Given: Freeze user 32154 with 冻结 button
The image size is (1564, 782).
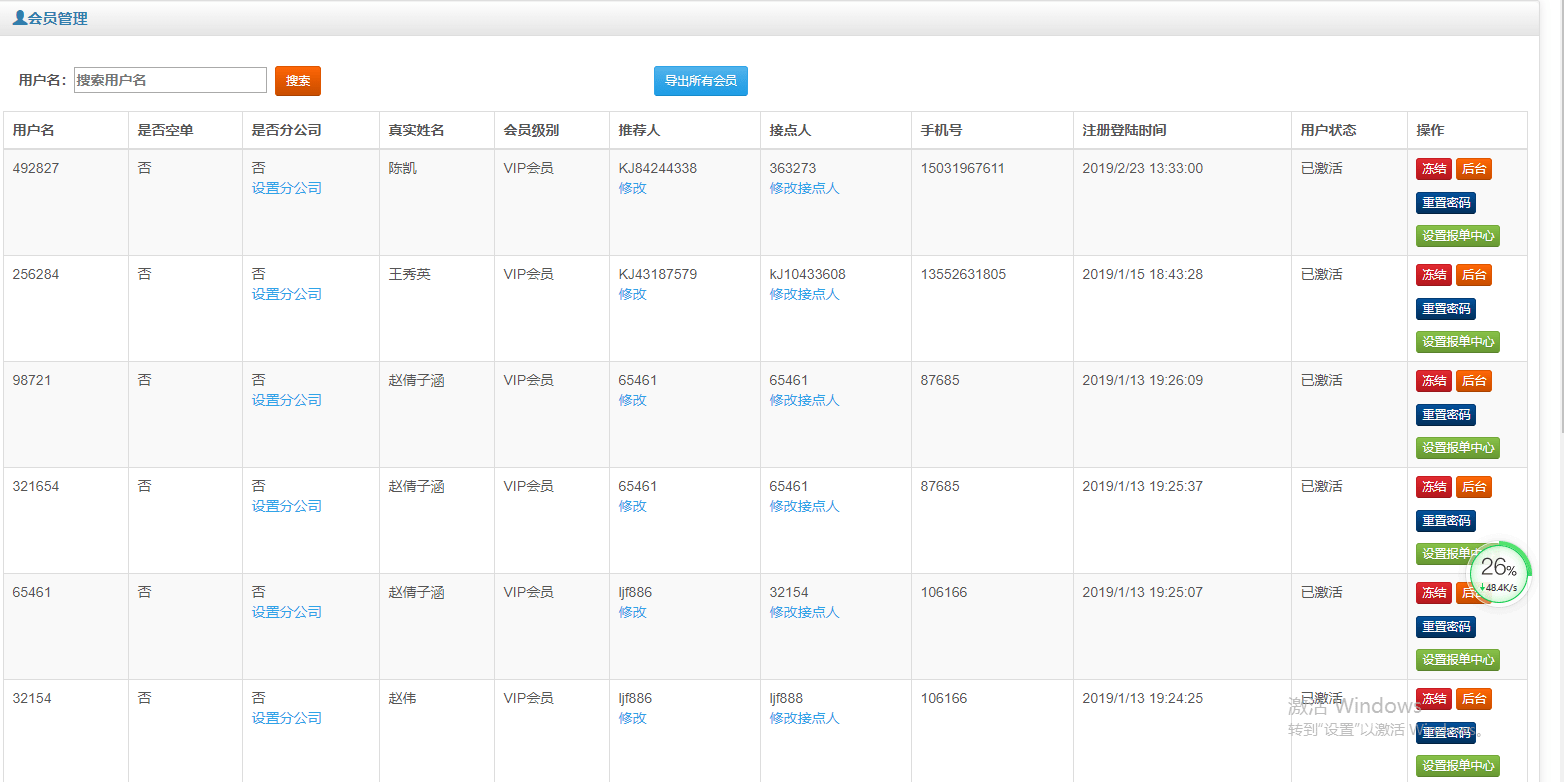Looking at the screenshot, I should point(1434,699).
